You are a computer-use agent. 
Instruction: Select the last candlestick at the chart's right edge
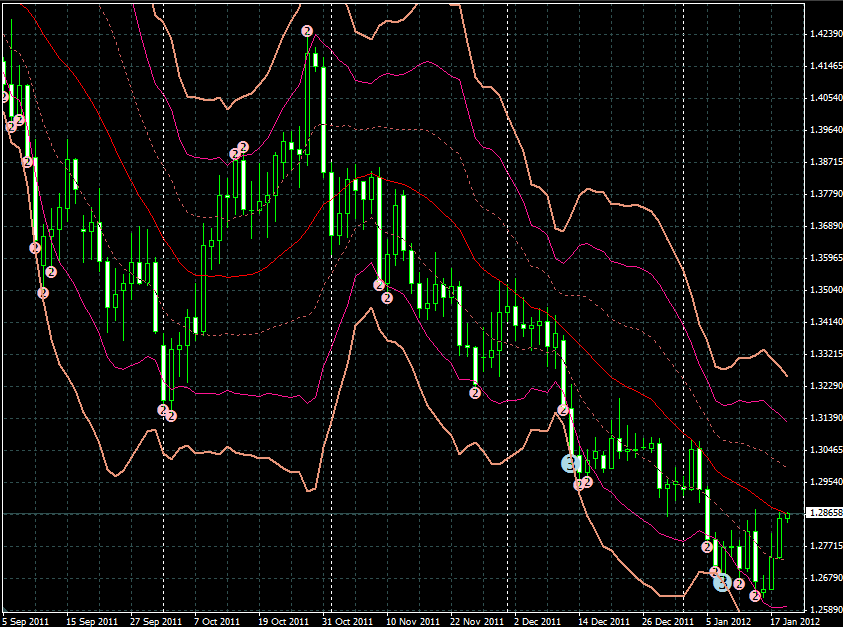click(787, 516)
